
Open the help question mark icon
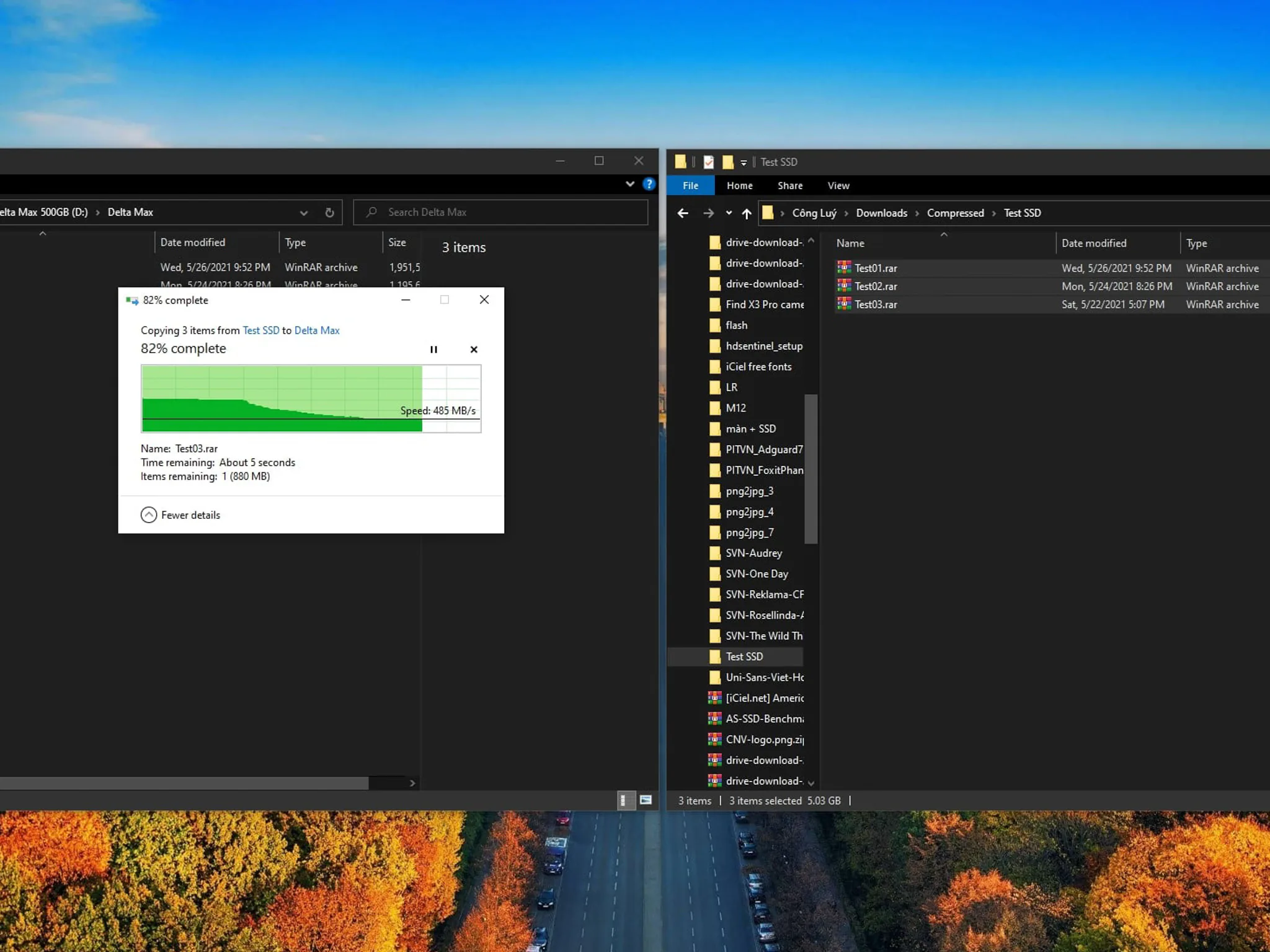[649, 184]
